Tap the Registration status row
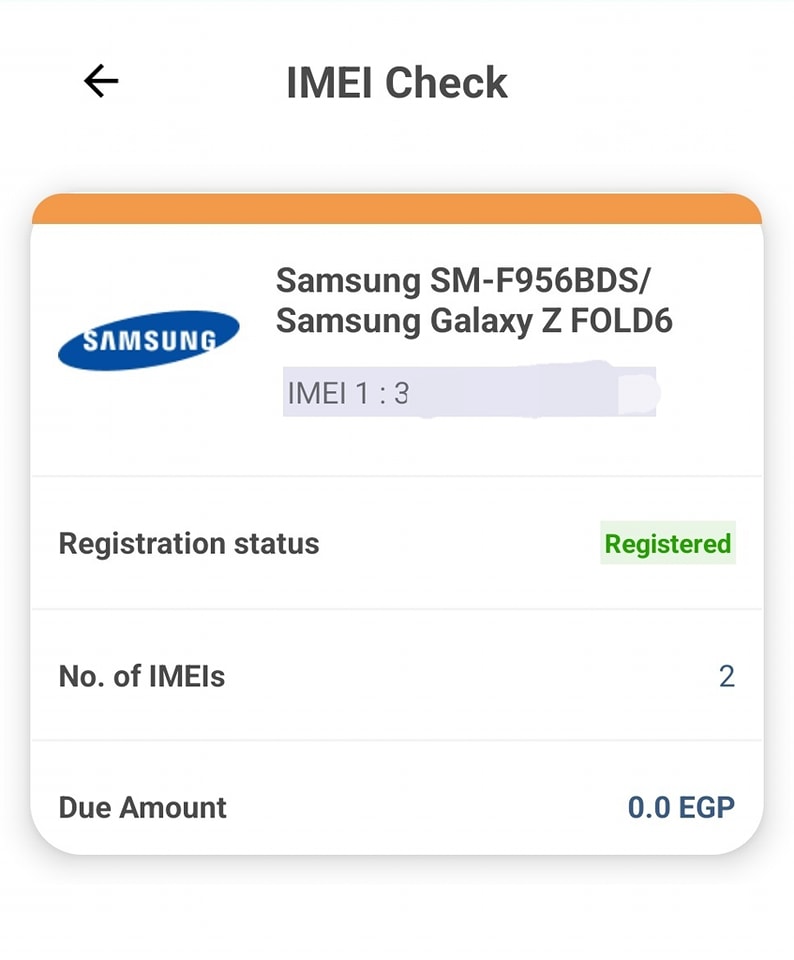794x960 pixels. (397, 543)
